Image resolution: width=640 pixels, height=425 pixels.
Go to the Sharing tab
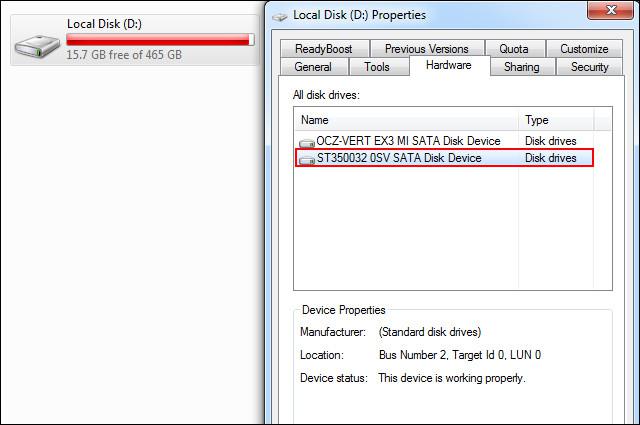521,67
